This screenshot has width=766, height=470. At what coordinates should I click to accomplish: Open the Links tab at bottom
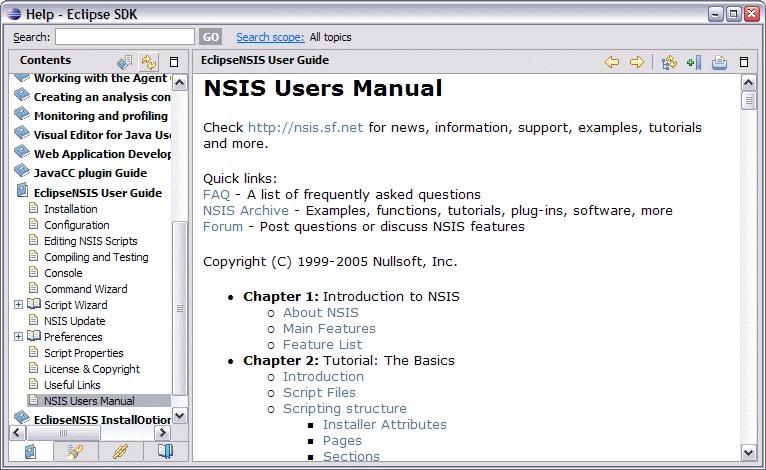pyautogui.click(x=120, y=451)
